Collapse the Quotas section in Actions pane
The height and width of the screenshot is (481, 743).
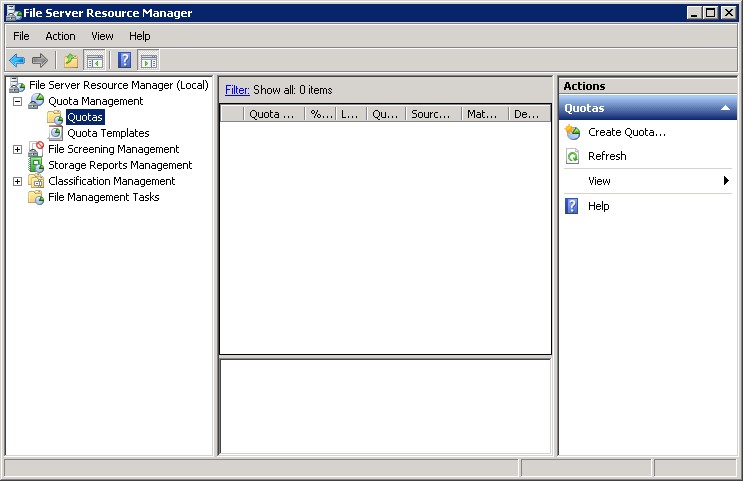pos(725,108)
